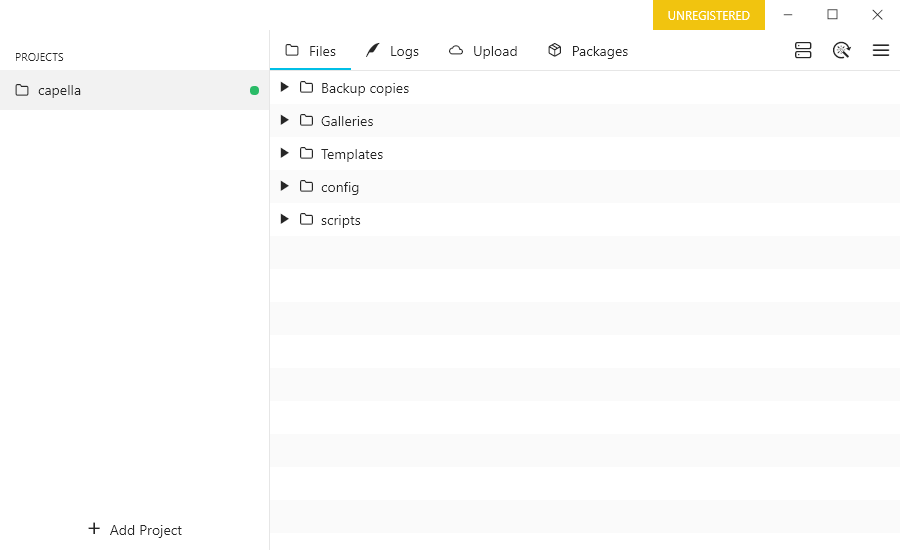Viewport: 900px width, 550px height.
Task: Click the UNREGISTERED button
Action: (x=708, y=15)
